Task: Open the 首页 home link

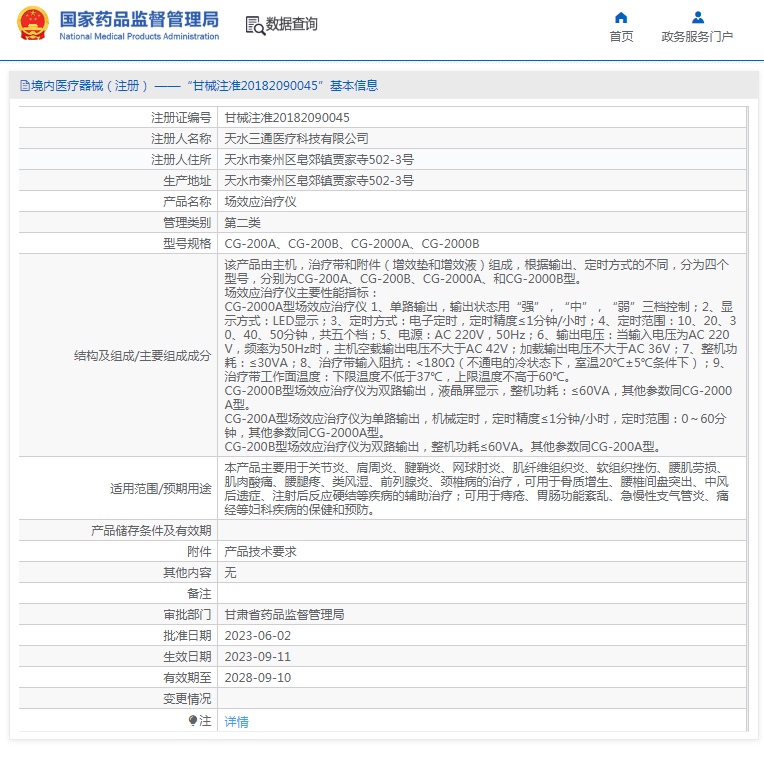Action: pos(621,37)
